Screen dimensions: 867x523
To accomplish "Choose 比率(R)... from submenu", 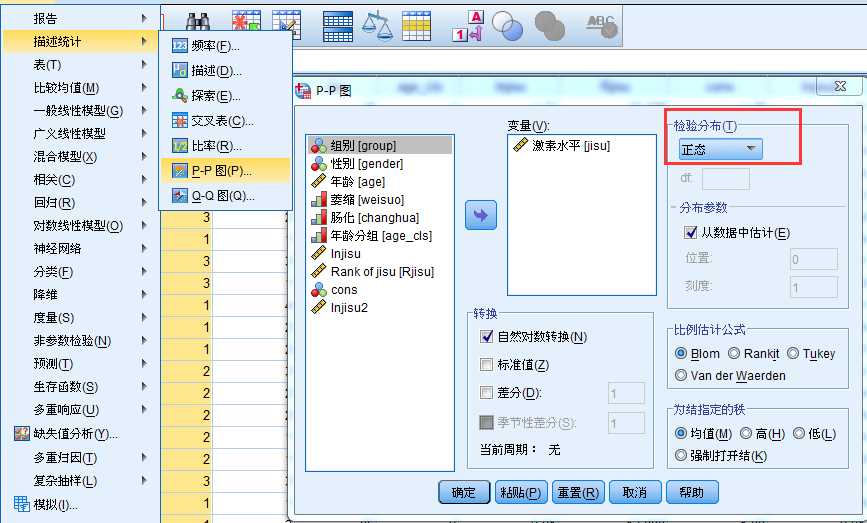I will pyautogui.click(x=226, y=146).
